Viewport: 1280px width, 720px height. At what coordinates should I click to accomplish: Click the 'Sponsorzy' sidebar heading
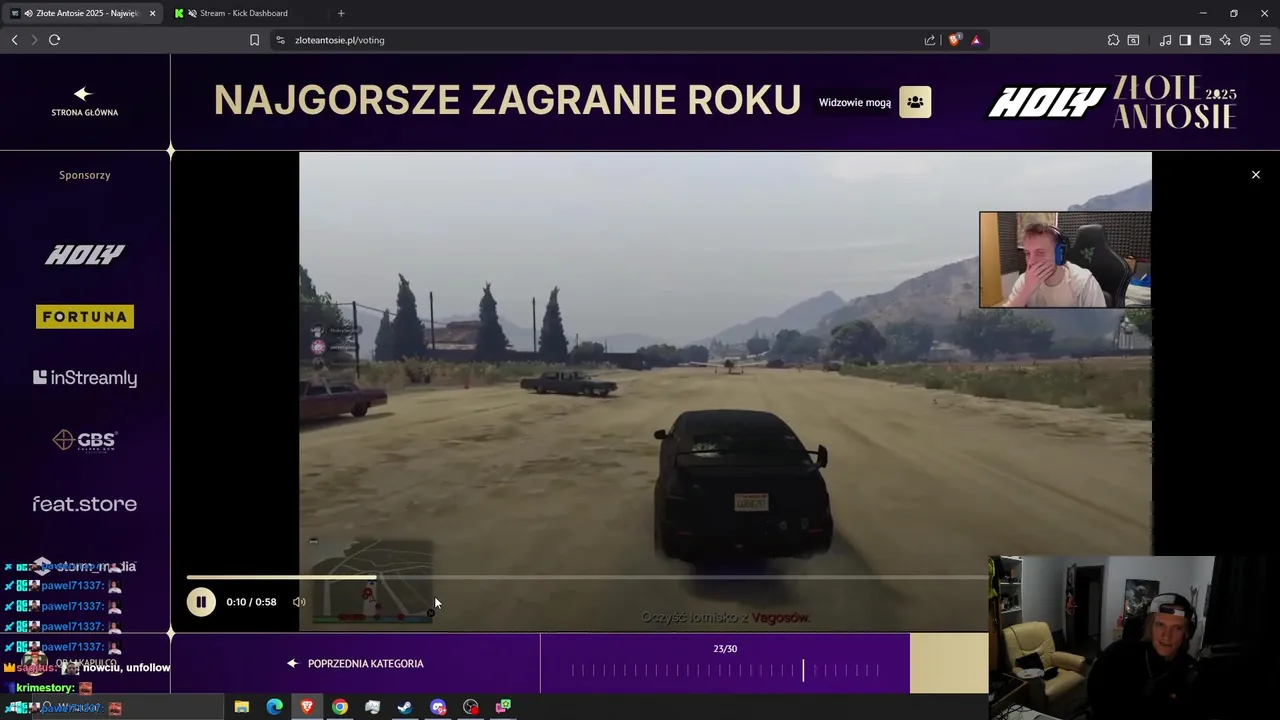[85, 175]
